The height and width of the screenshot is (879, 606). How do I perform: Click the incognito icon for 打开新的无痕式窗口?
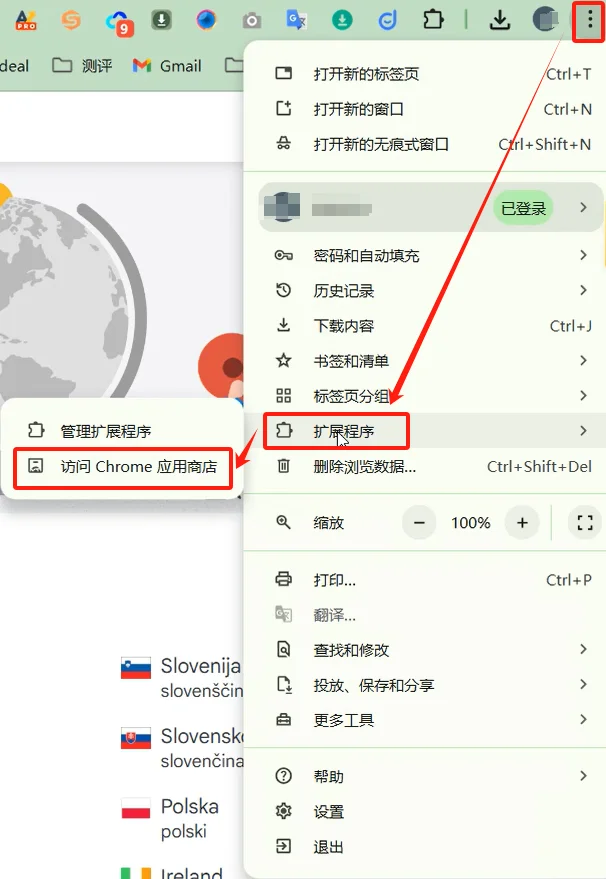pyautogui.click(x=284, y=144)
